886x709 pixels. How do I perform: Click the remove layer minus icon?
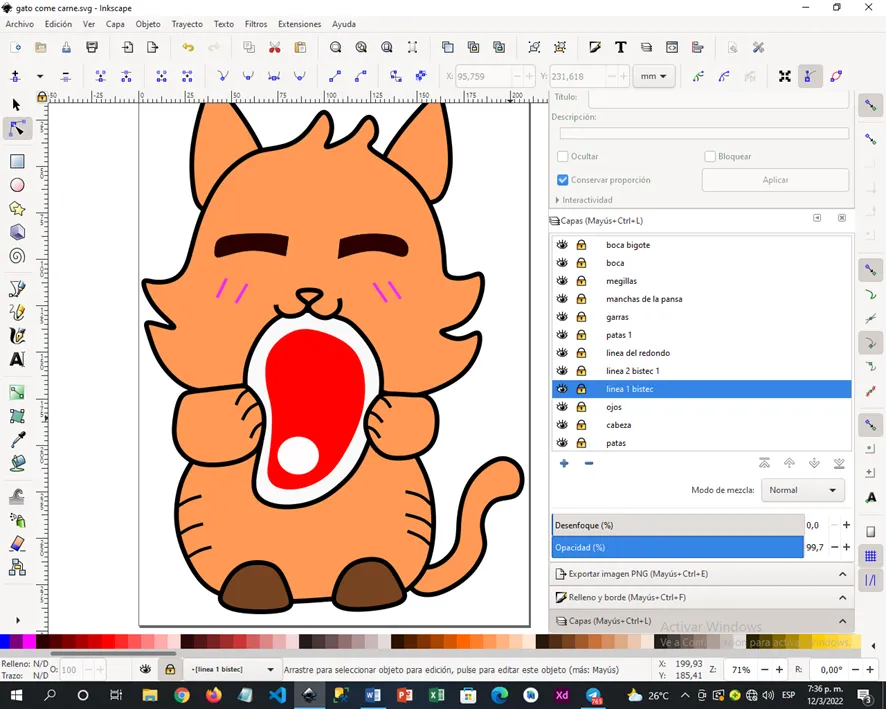coord(589,464)
